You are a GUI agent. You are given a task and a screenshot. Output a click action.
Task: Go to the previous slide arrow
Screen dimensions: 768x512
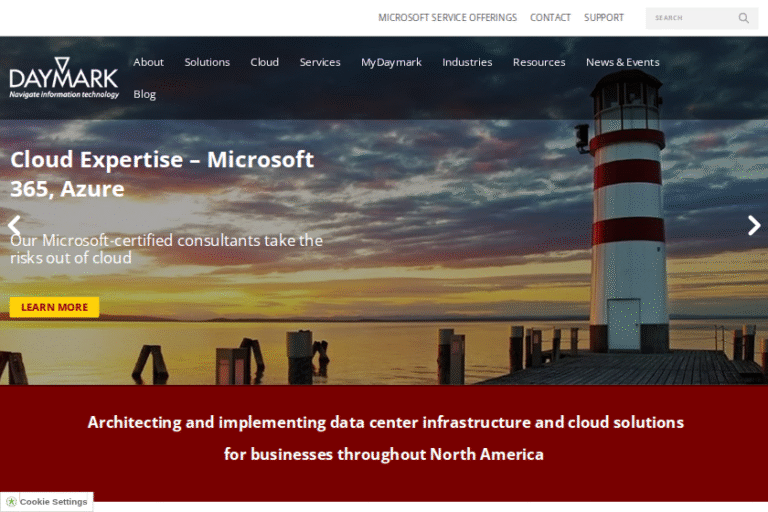[14, 226]
